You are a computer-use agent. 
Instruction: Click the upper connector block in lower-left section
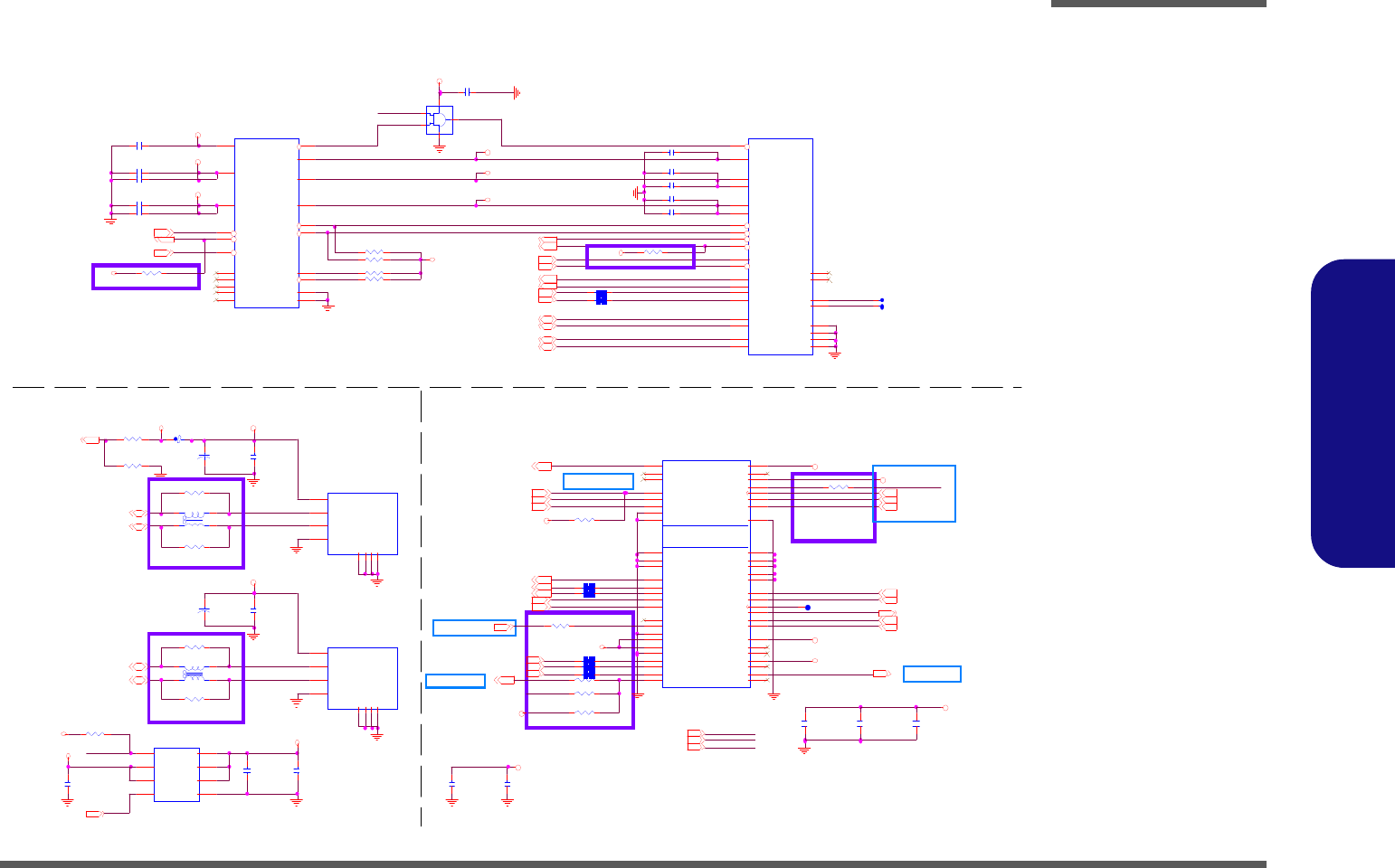coord(363,524)
